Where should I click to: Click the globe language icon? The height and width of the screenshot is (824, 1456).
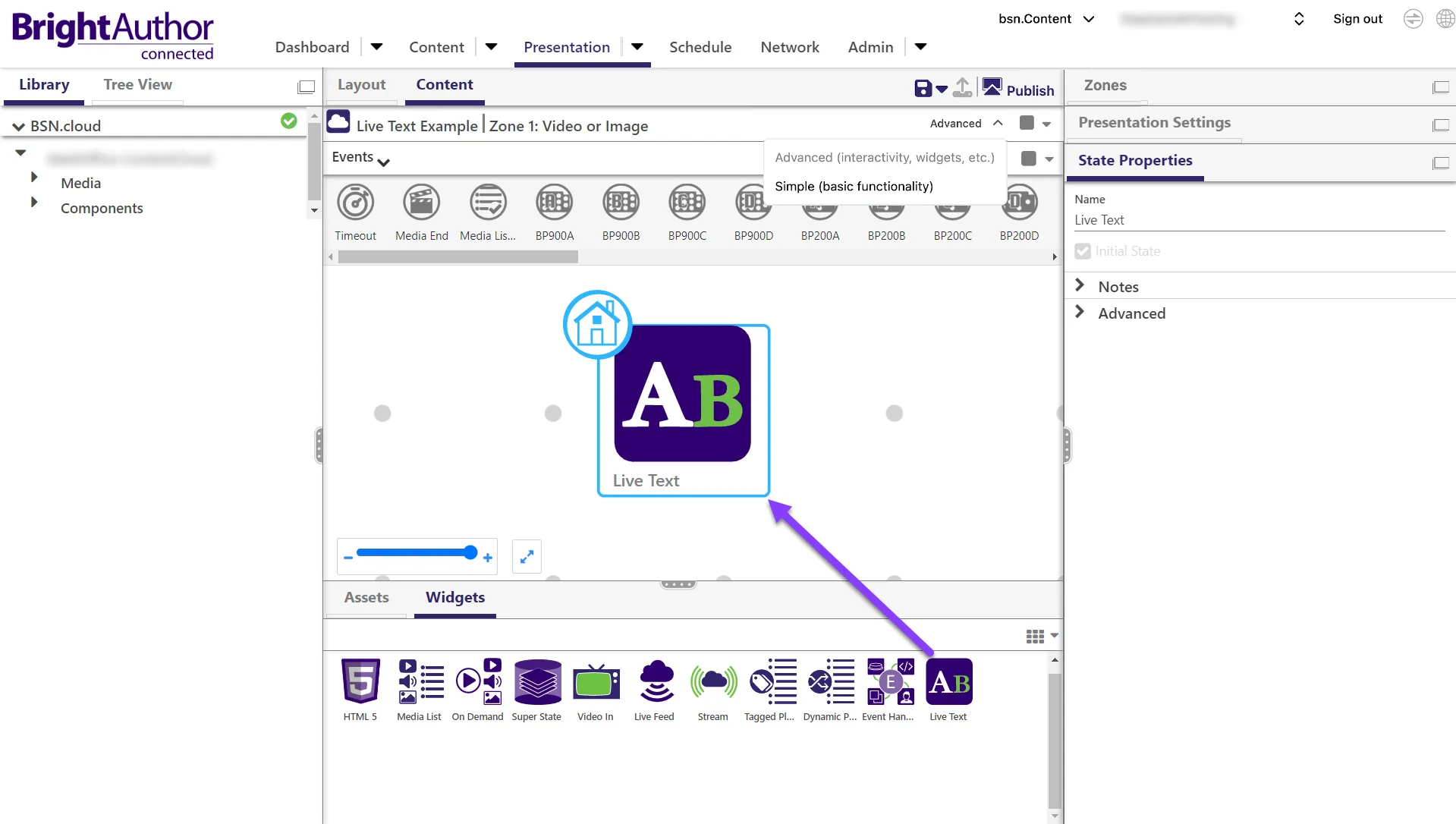[1445, 19]
